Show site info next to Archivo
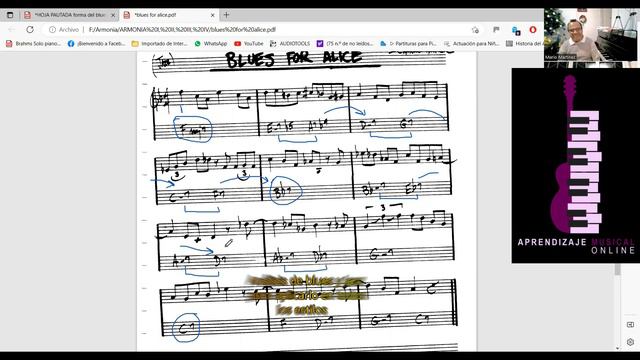The height and width of the screenshot is (360, 640). tap(52, 29)
